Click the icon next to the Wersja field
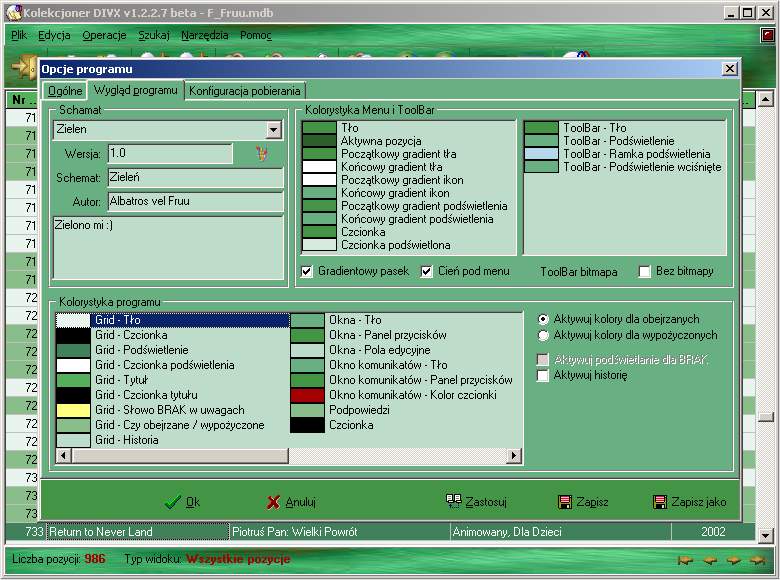 tap(263, 154)
